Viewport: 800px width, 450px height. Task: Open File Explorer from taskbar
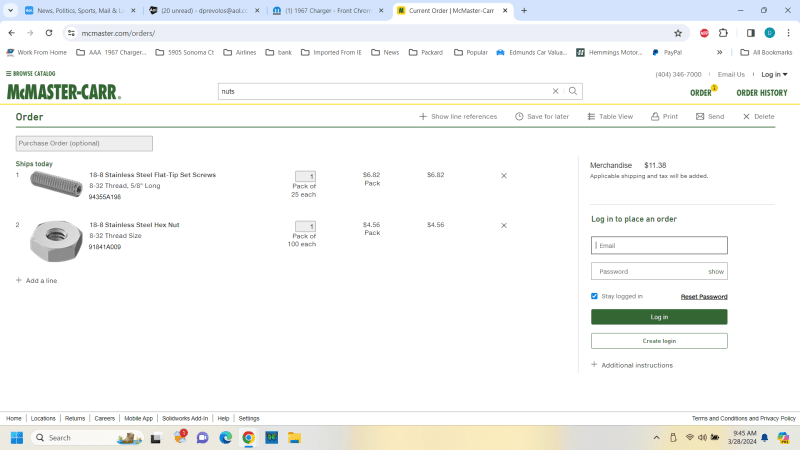[x=294, y=438]
